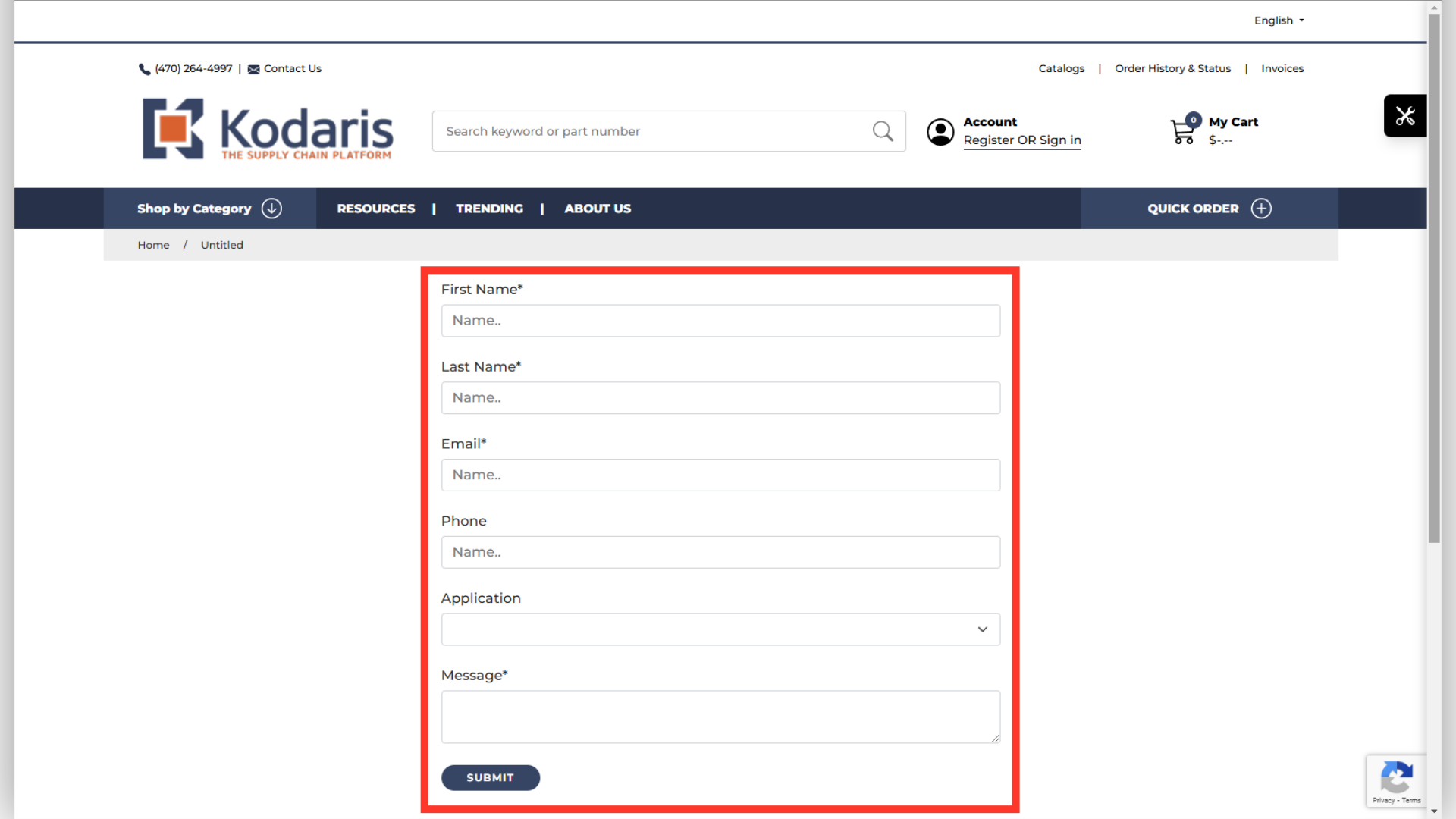Image resolution: width=1456 pixels, height=819 pixels.
Task: Click the page vertical scrollbar
Action: [x=1433, y=303]
